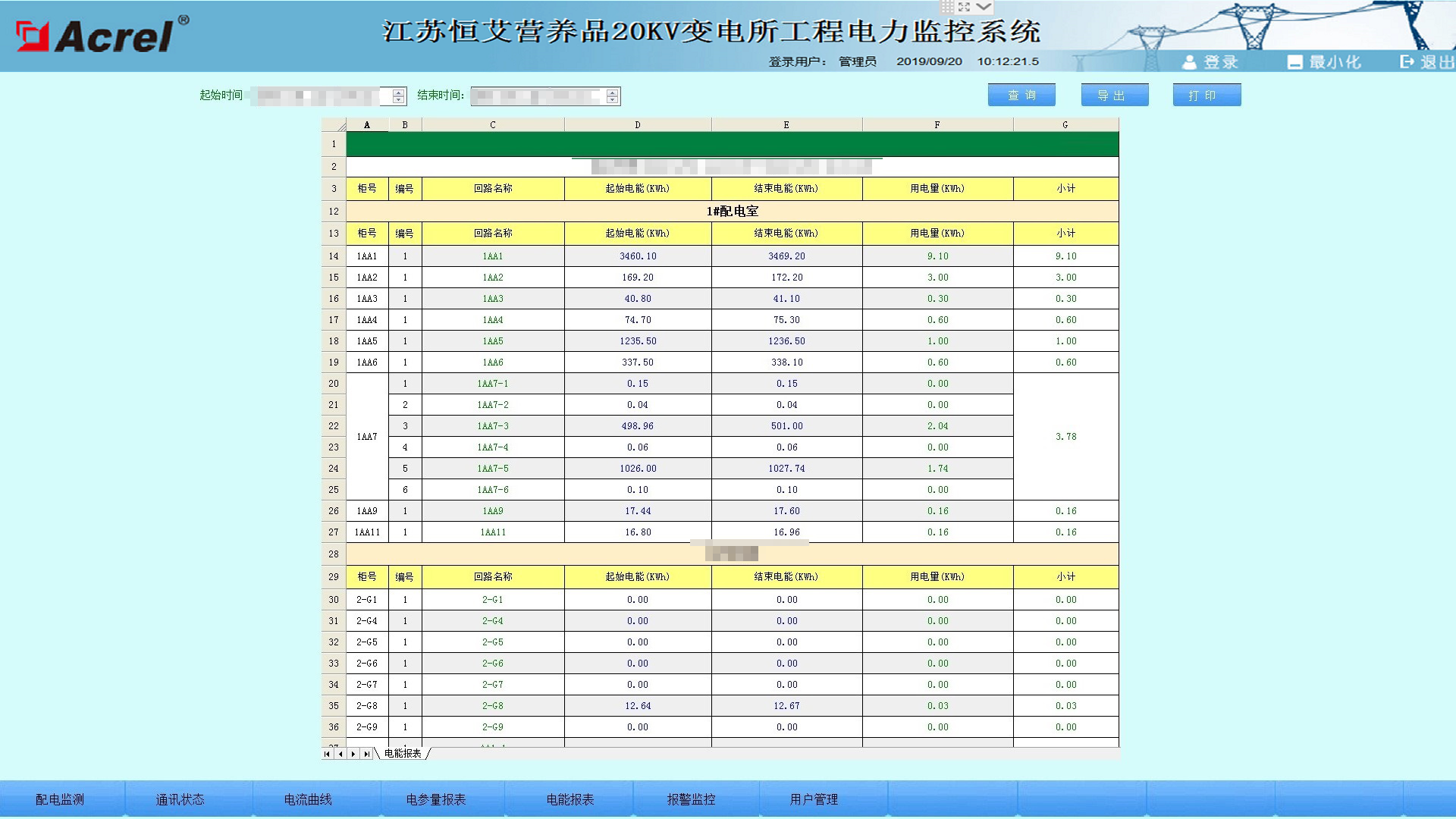The width and height of the screenshot is (1456, 819).
Task: Click cabinet cell 2-G9
Action: pos(367,727)
